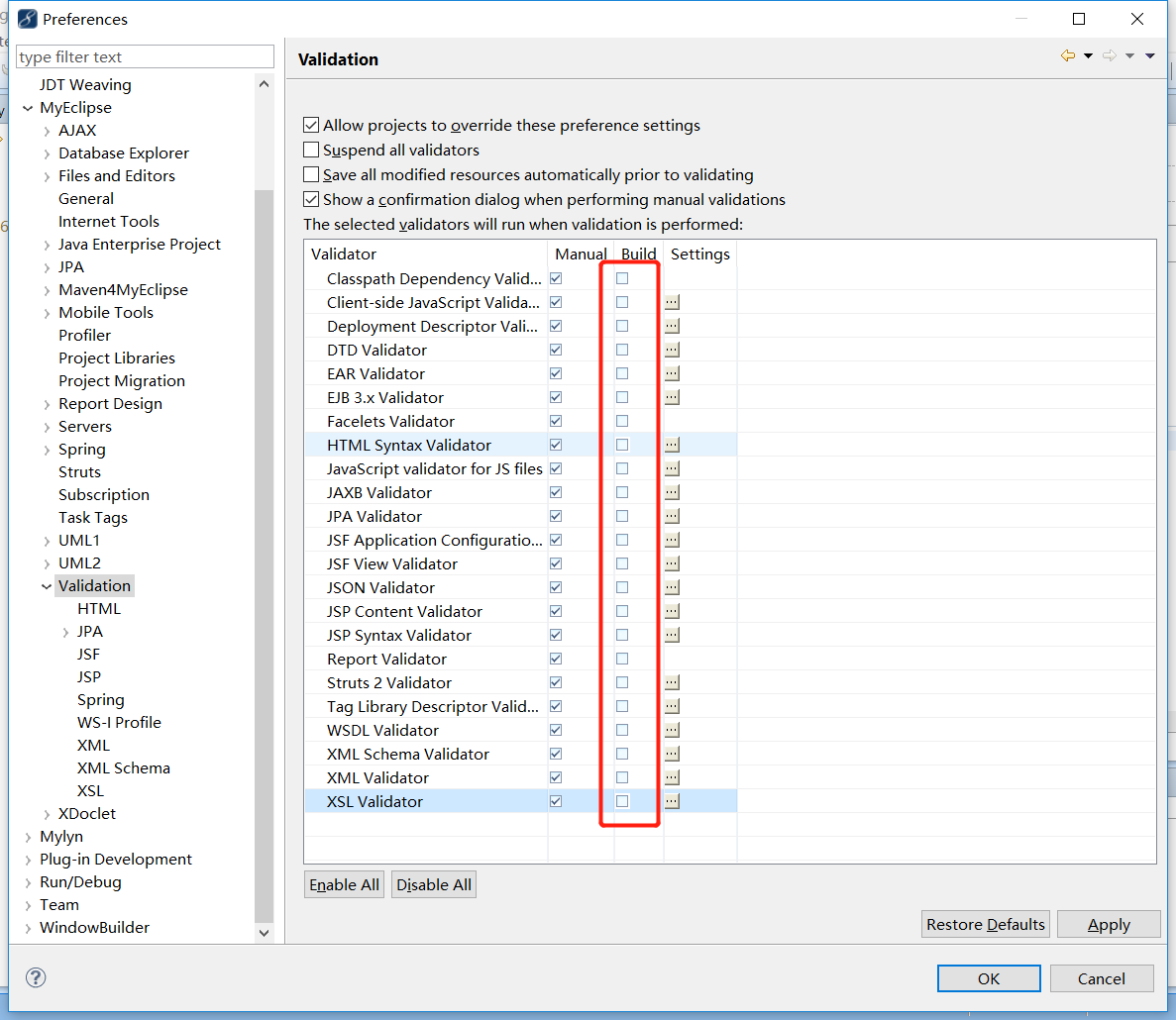Viewport: 1176px width, 1020px height.
Task: Open settings for JPA Validator
Action: [672, 516]
